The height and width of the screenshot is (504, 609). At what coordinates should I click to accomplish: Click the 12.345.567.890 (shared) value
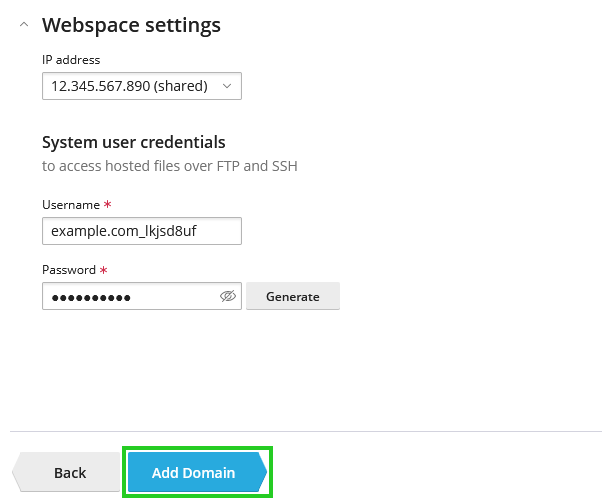[x=129, y=86]
